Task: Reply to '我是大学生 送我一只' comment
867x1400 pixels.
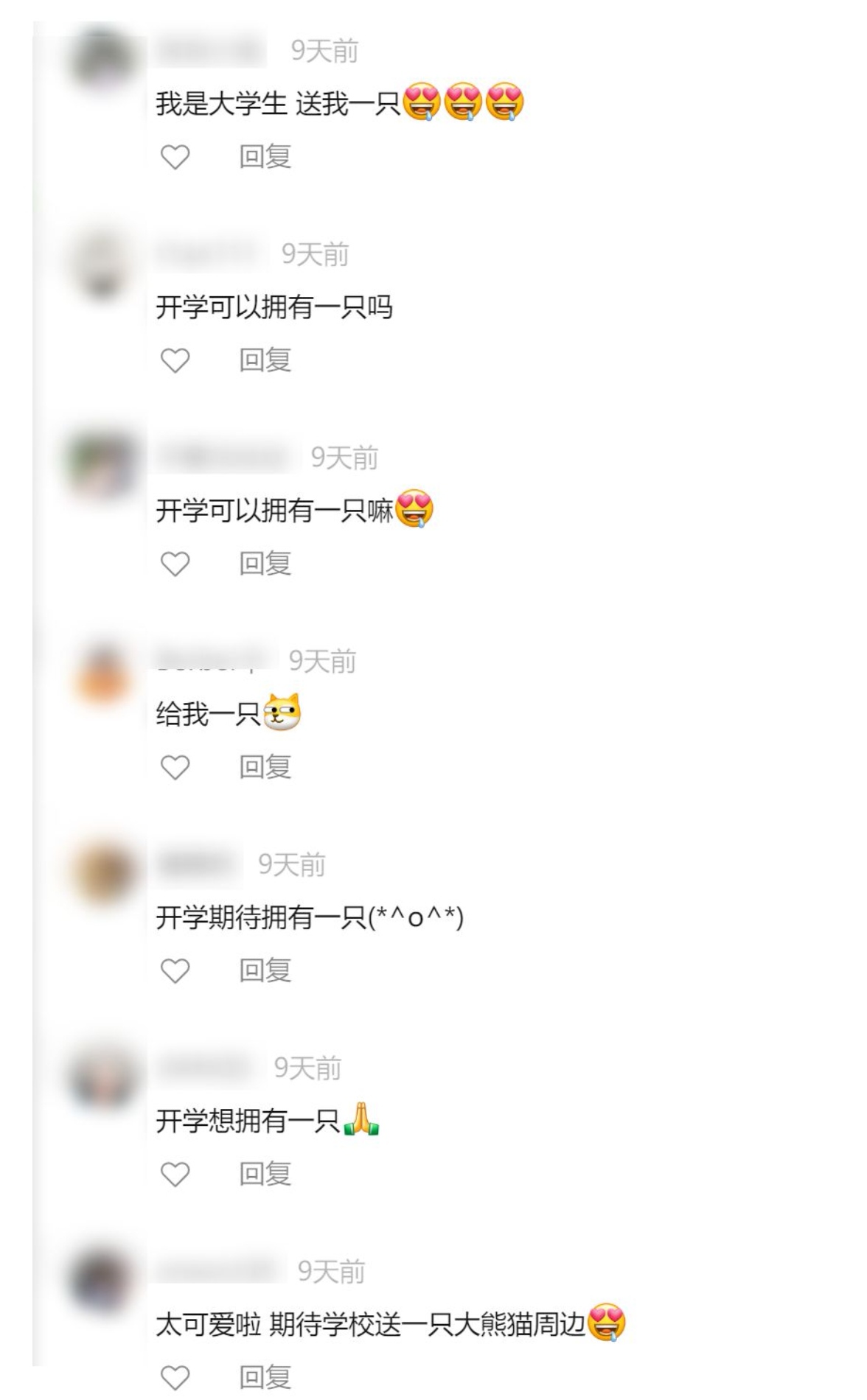Action: pyautogui.click(x=265, y=157)
